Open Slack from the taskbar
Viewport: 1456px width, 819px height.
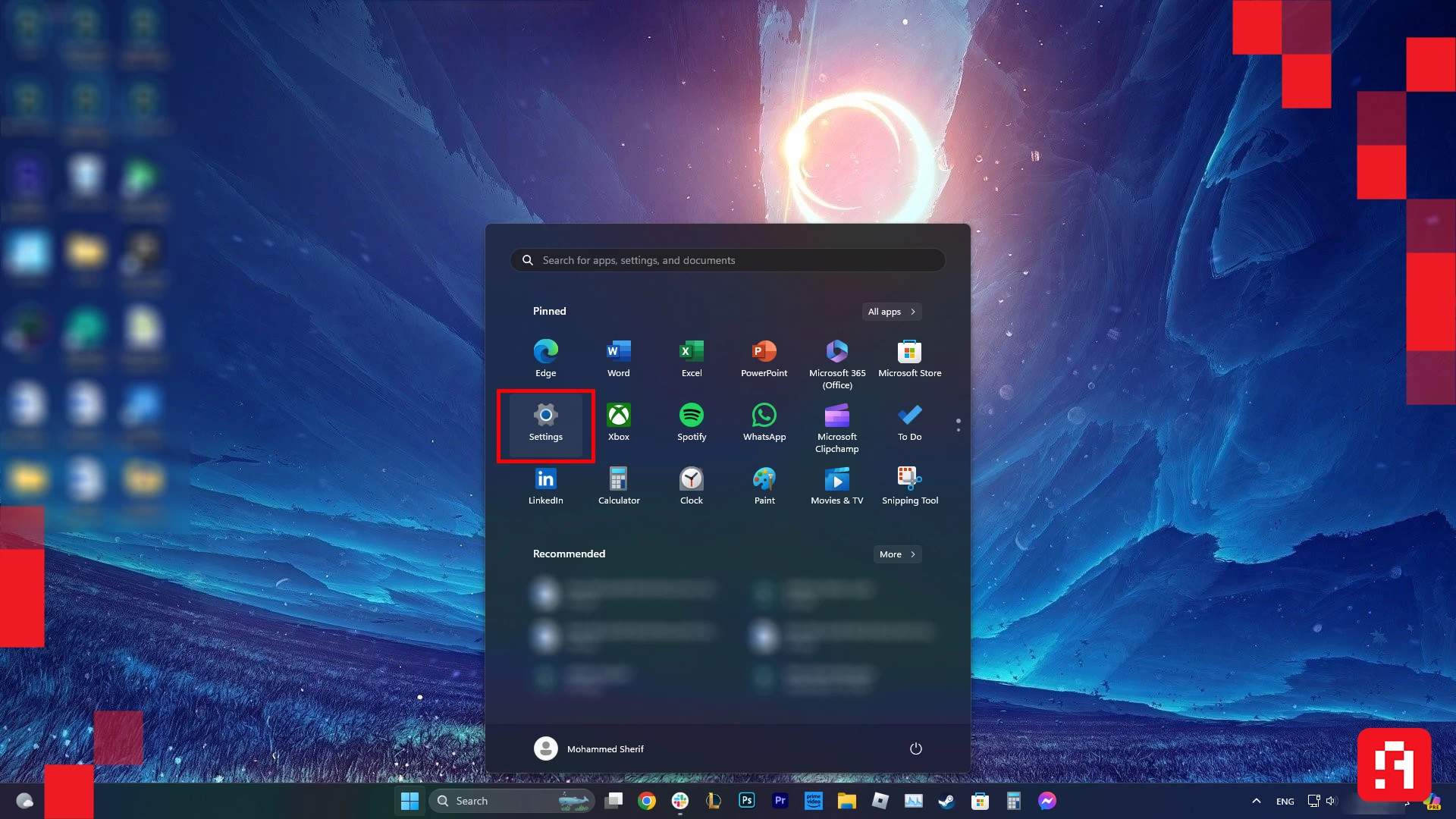(x=680, y=801)
